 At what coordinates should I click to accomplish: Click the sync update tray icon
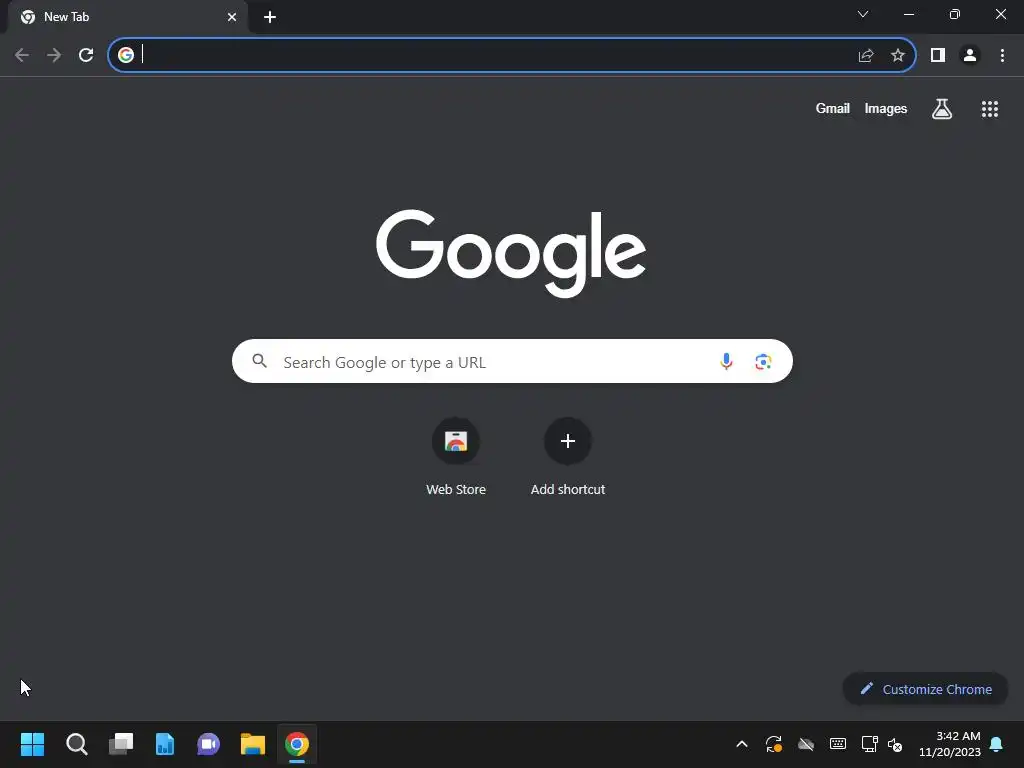click(x=774, y=744)
